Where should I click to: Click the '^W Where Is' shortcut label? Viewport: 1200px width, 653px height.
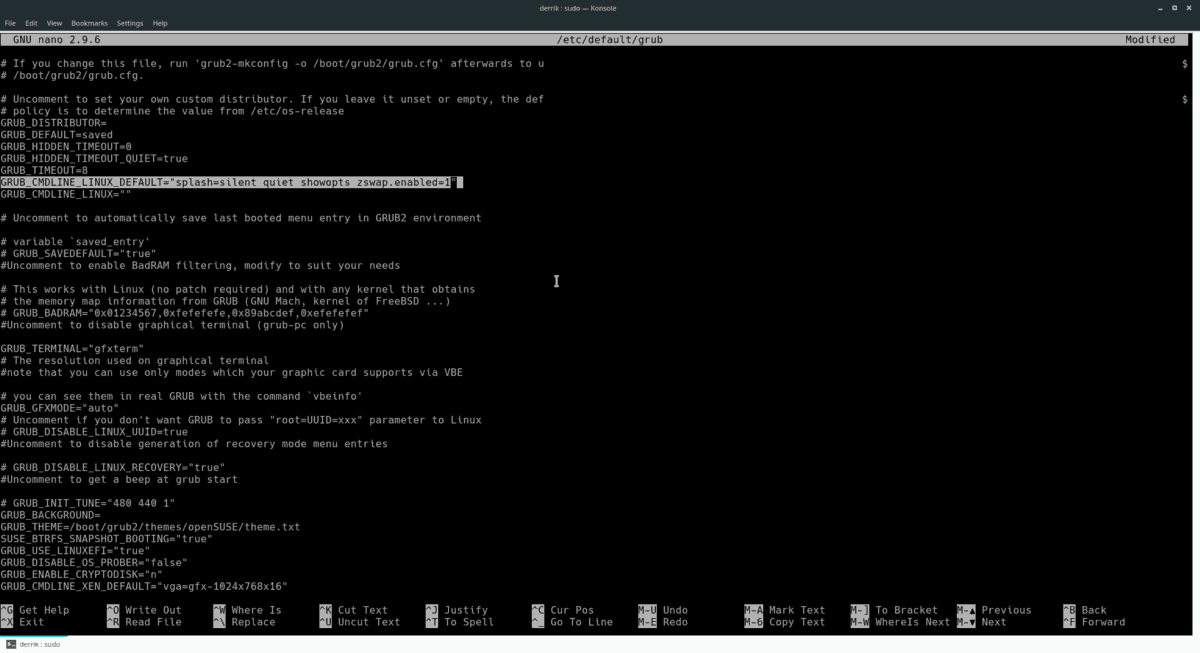pyautogui.click(x=247, y=610)
